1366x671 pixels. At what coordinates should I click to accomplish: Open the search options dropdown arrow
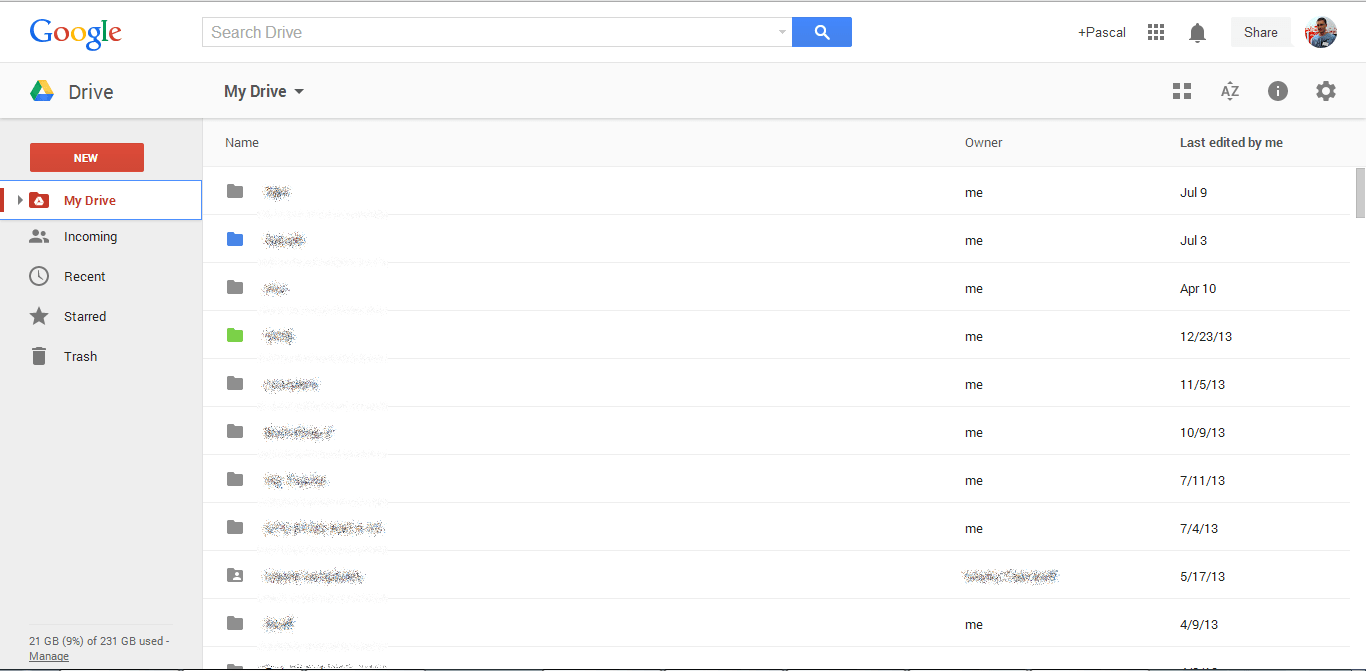click(x=782, y=32)
